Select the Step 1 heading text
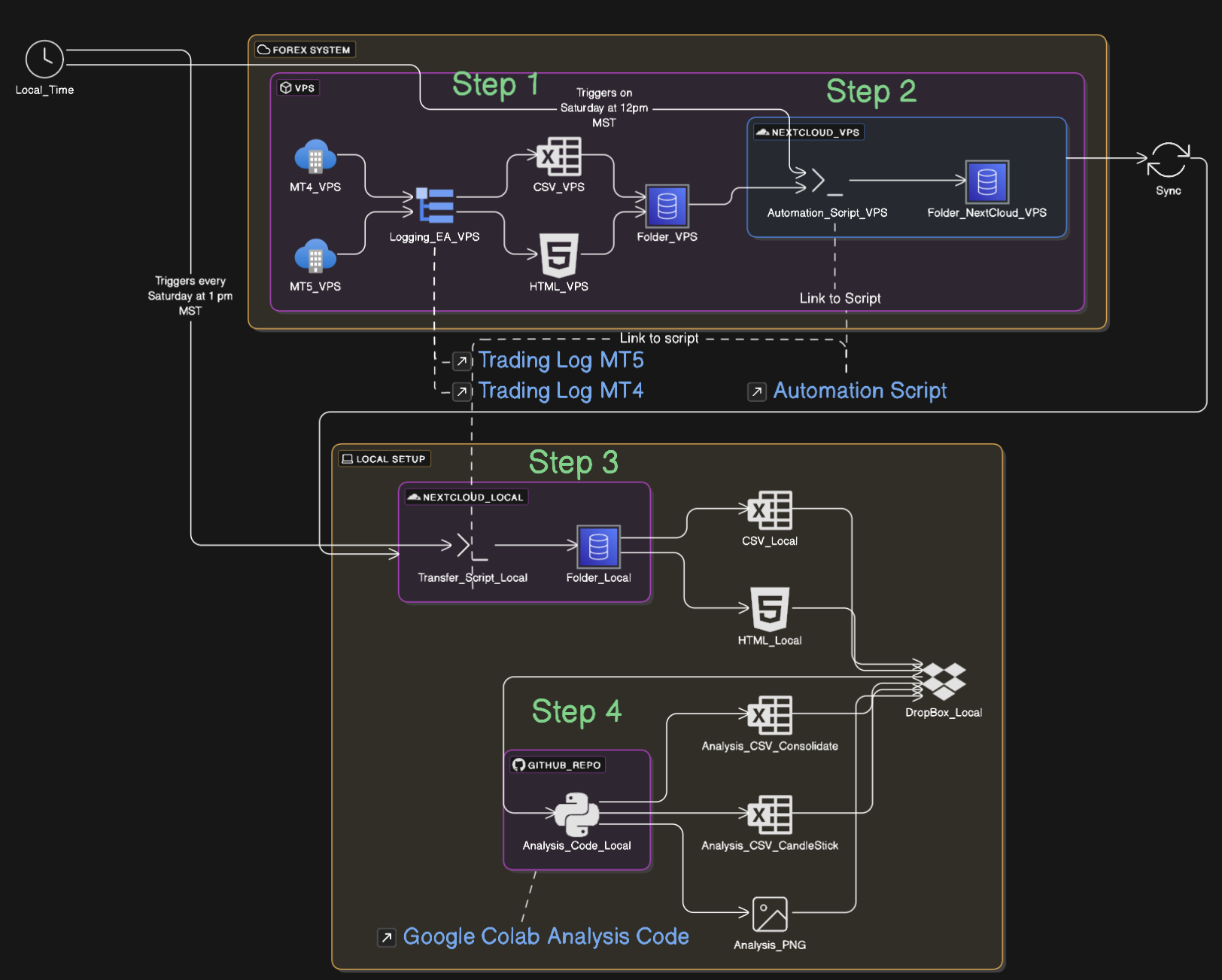 (x=496, y=84)
